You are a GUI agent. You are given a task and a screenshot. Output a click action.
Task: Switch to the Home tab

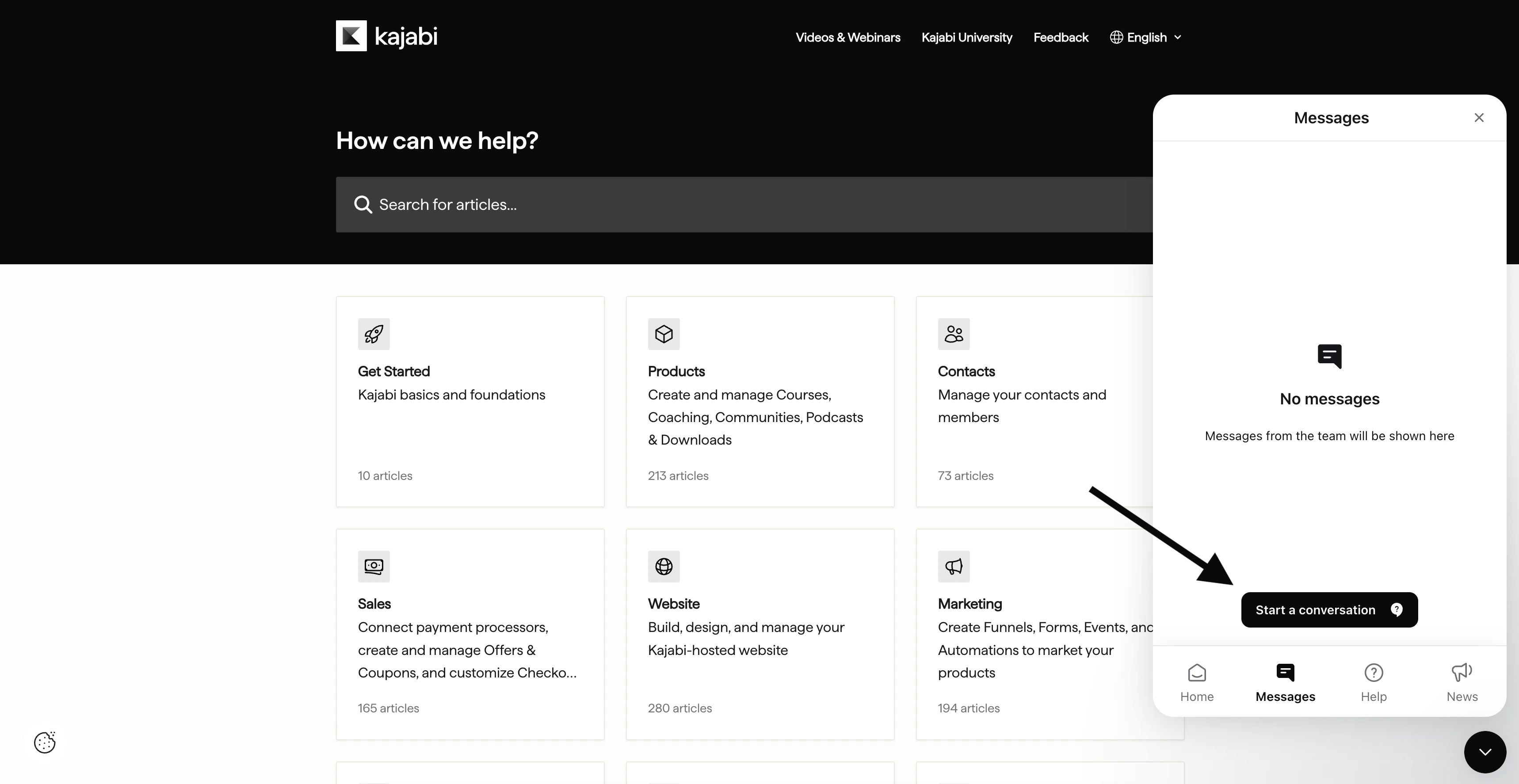point(1196,682)
